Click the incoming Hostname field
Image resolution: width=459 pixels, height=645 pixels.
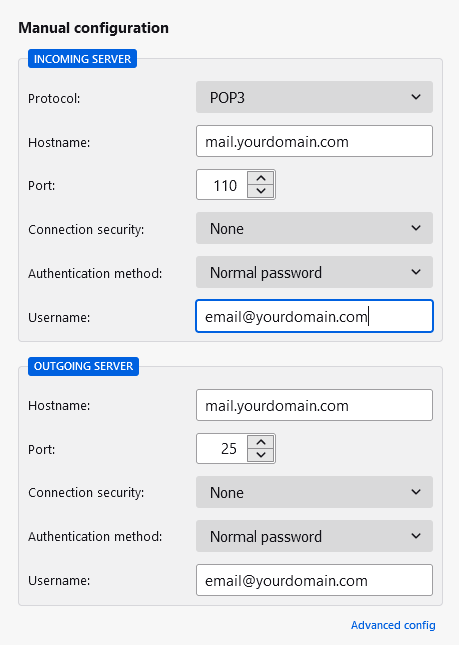coord(314,141)
